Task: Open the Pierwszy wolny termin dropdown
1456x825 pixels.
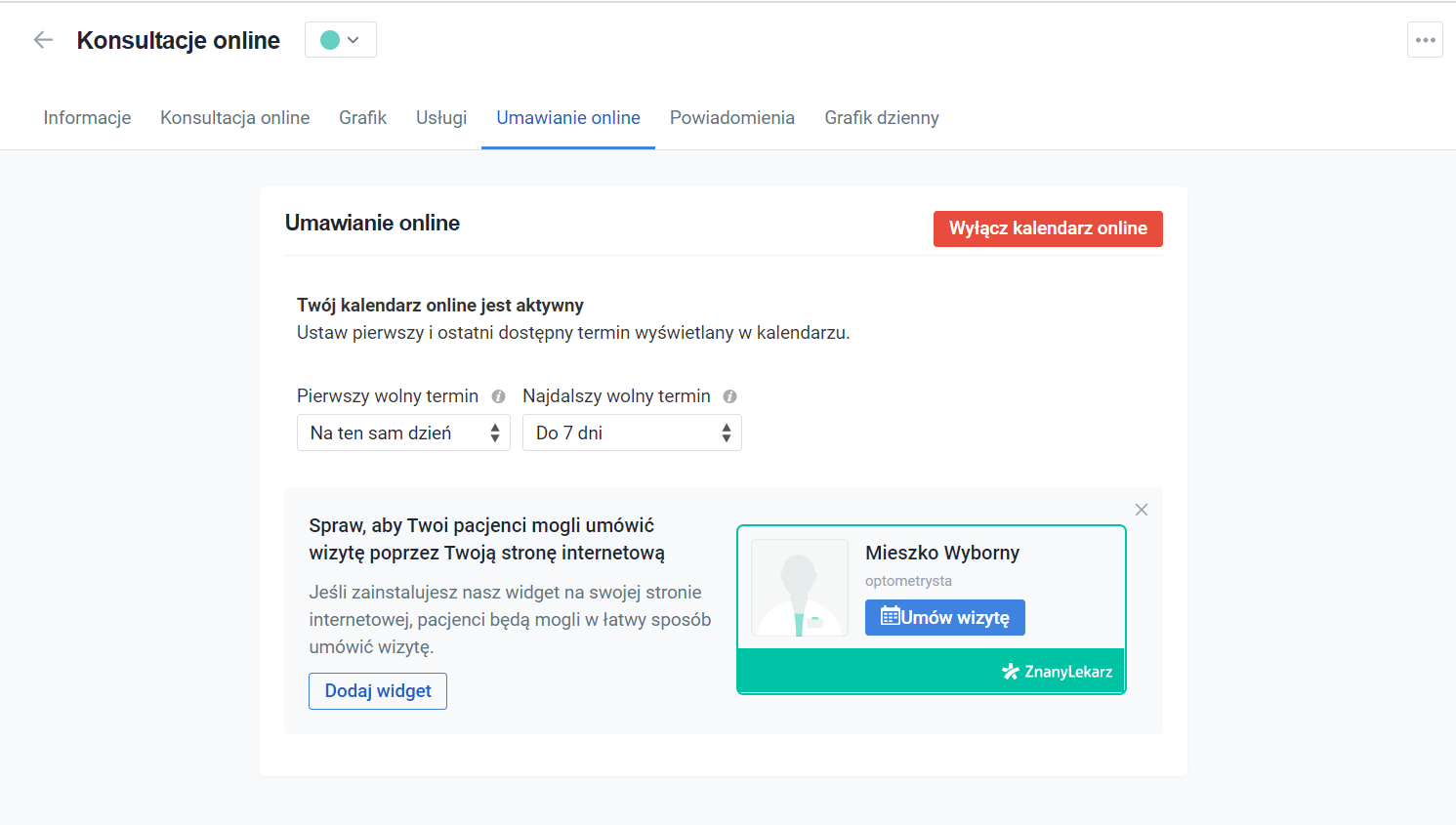Action: point(403,433)
